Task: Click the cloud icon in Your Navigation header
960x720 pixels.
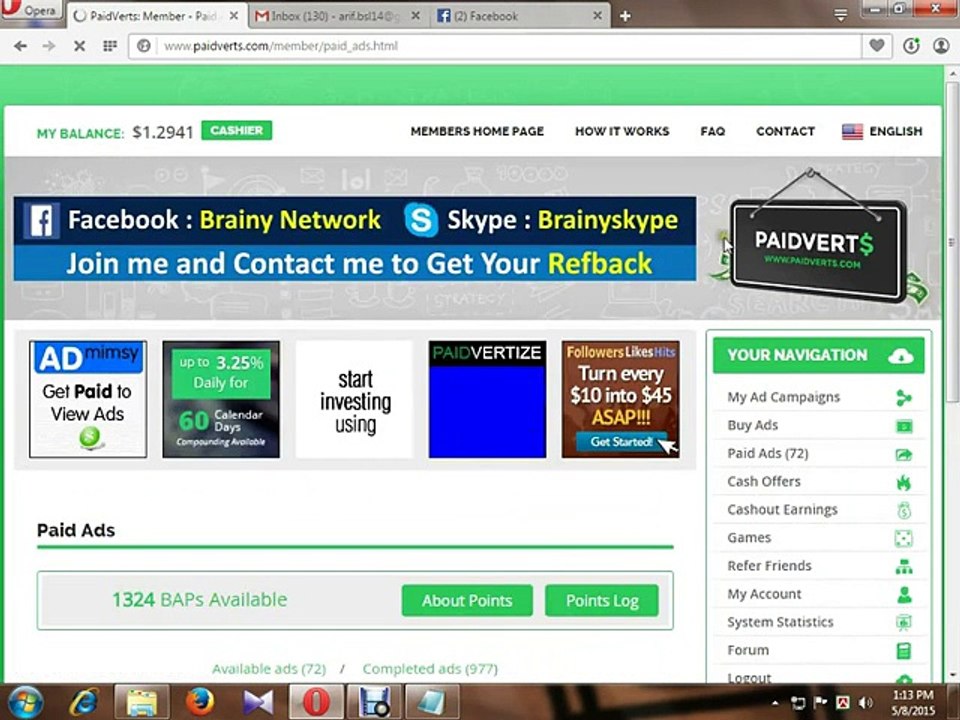Action: pos(901,356)
